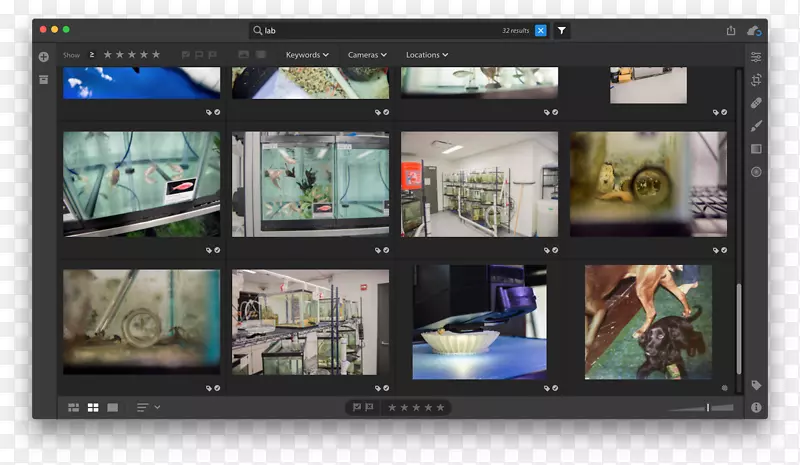Expand the Keywords filter dropdown
This screenshot has height=465, width=800.
click(x=307, y=55)
